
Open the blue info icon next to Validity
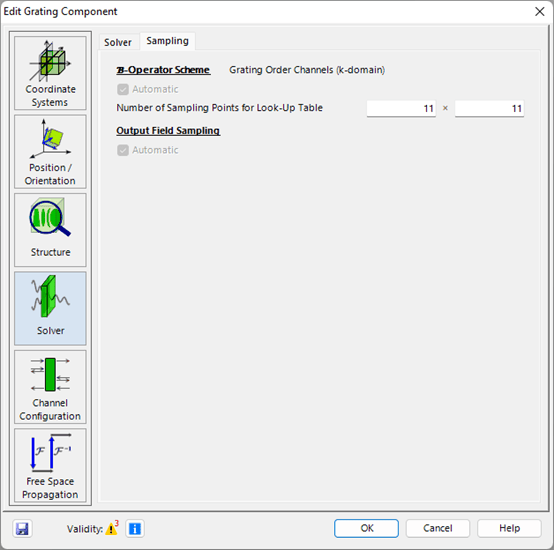tap(135, 528)
